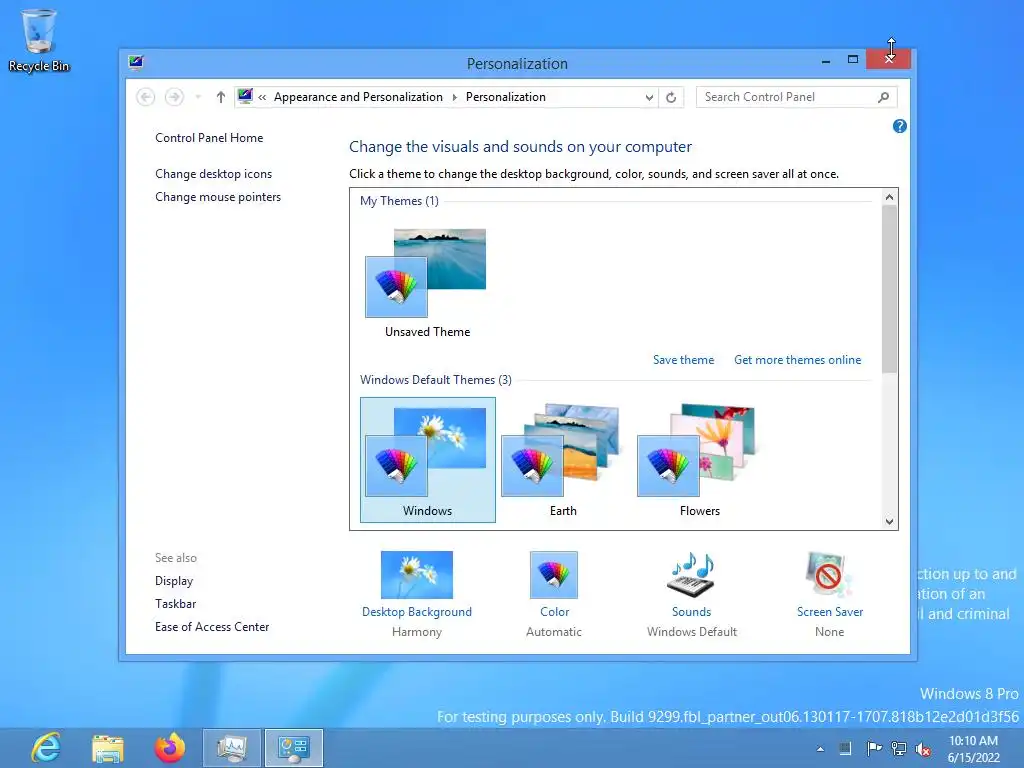Click the Desktop Background text link

417,612
